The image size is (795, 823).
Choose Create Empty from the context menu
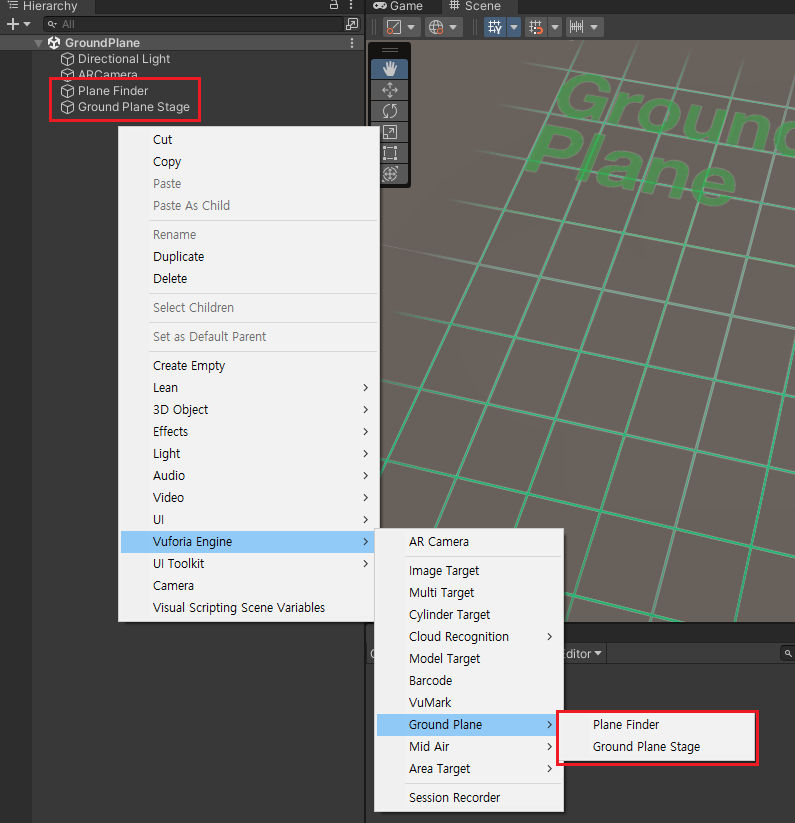coord(247,366)
